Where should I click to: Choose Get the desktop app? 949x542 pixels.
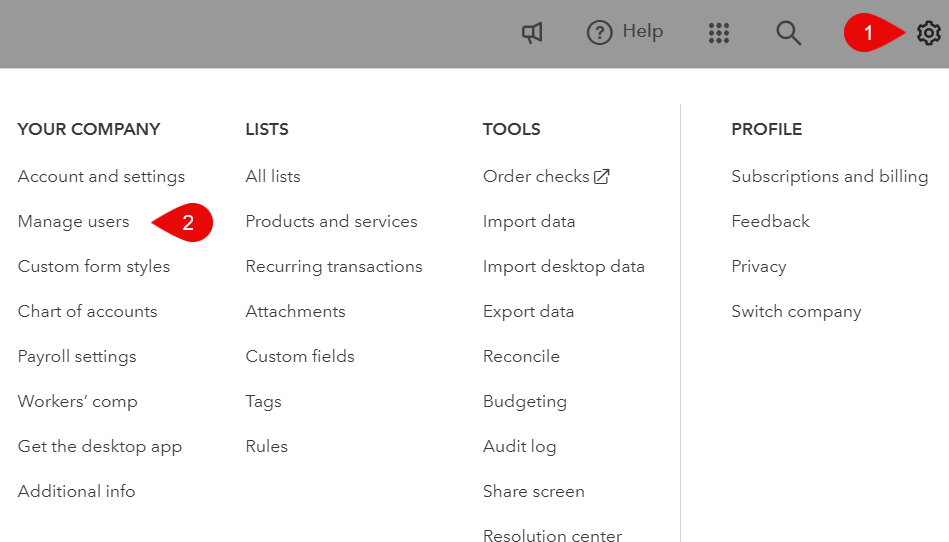tap(100, 446)
